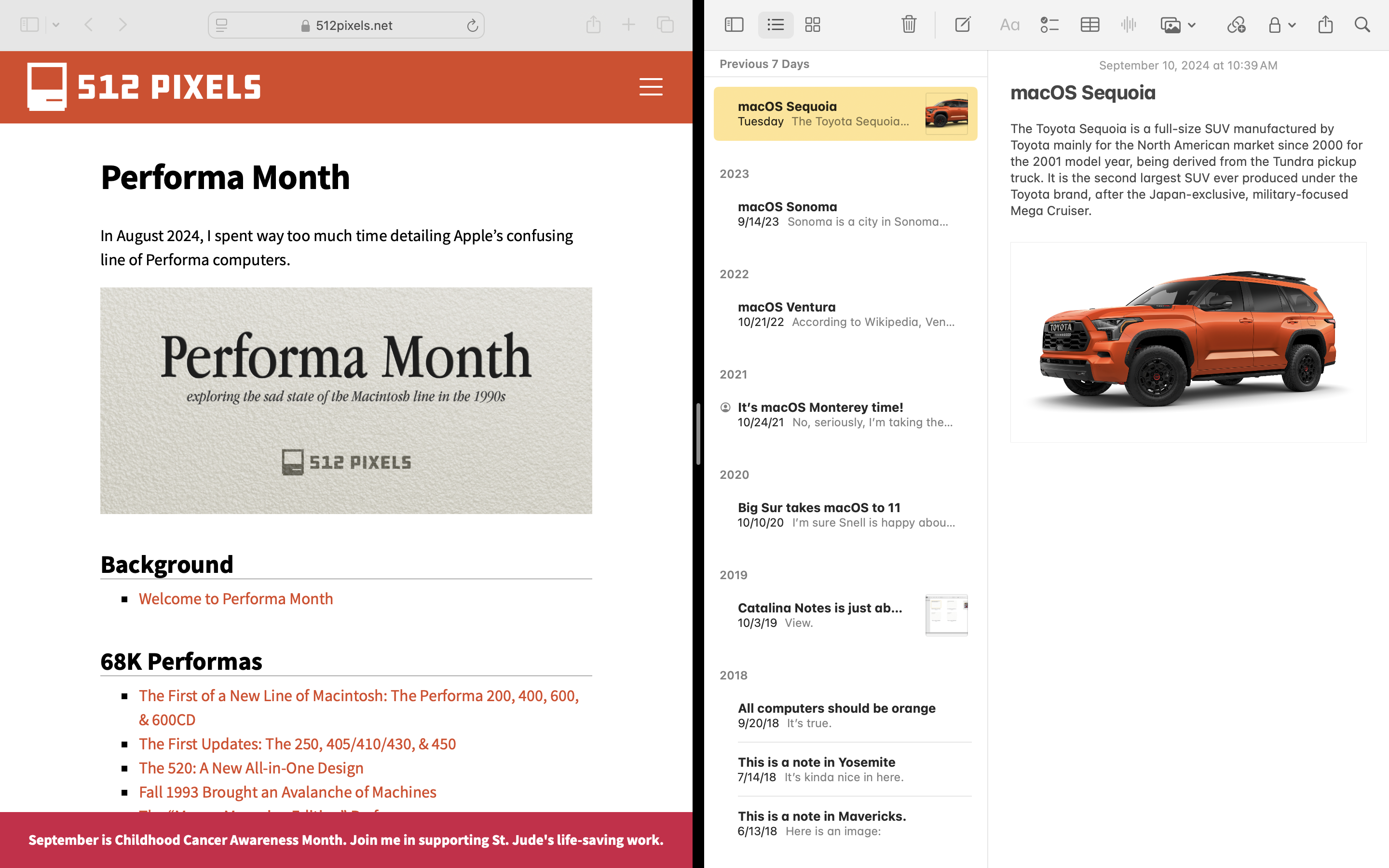Open a new Safari tab
1389x868 pixels.
coord(628,25)
